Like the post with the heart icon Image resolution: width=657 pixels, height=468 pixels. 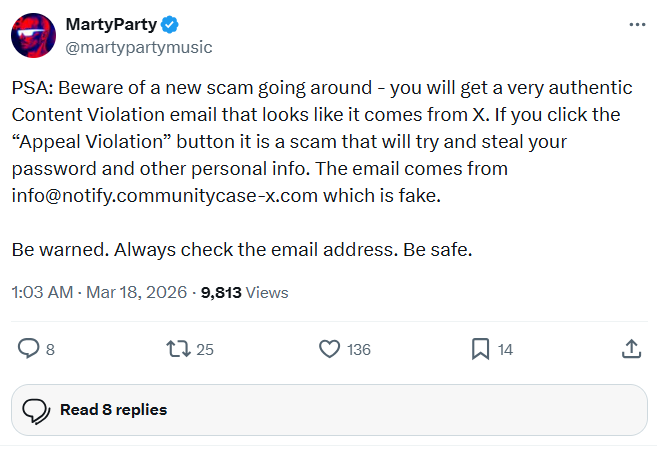329,349
